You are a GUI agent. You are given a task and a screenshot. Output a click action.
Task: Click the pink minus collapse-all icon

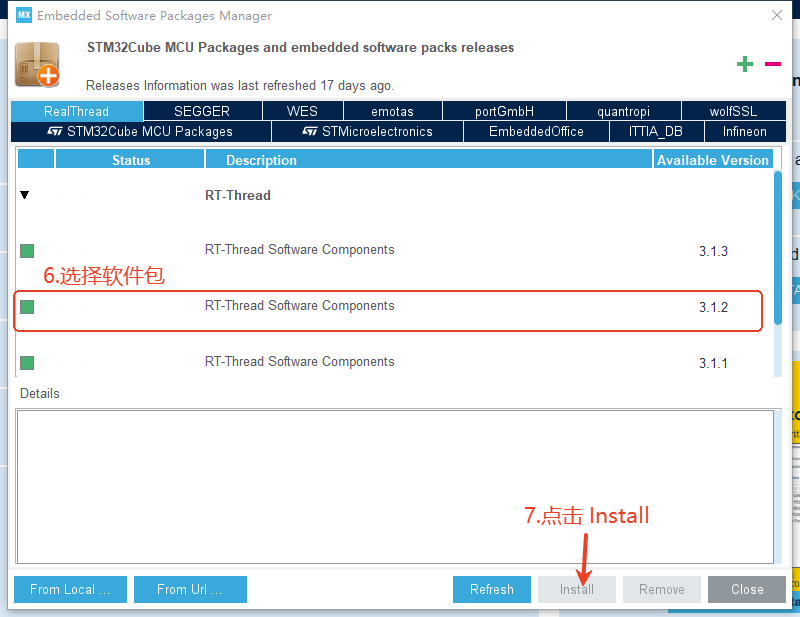coord(772,64)
